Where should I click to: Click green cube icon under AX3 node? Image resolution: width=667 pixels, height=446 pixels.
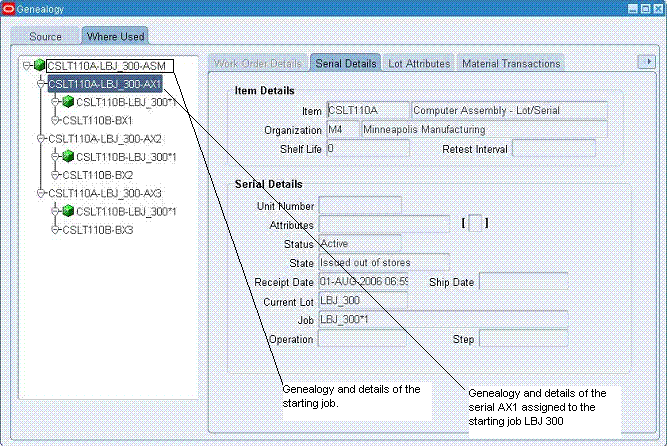click(68, 211)
